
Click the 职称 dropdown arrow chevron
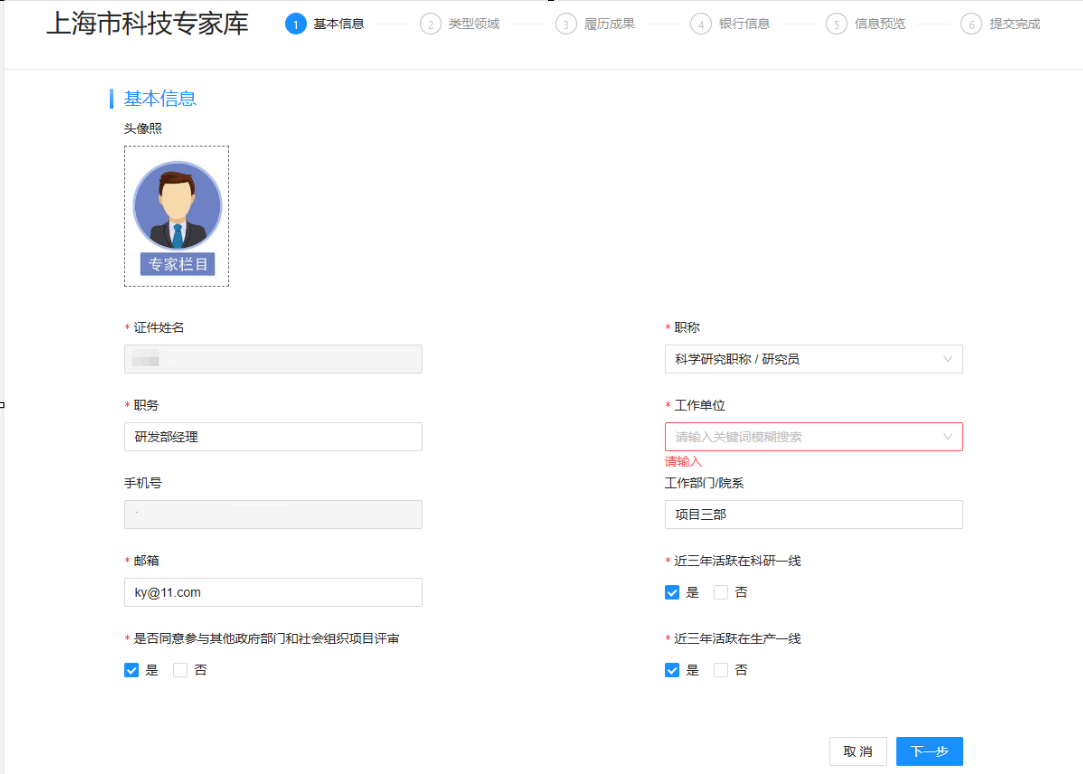[x=947, y=359]
